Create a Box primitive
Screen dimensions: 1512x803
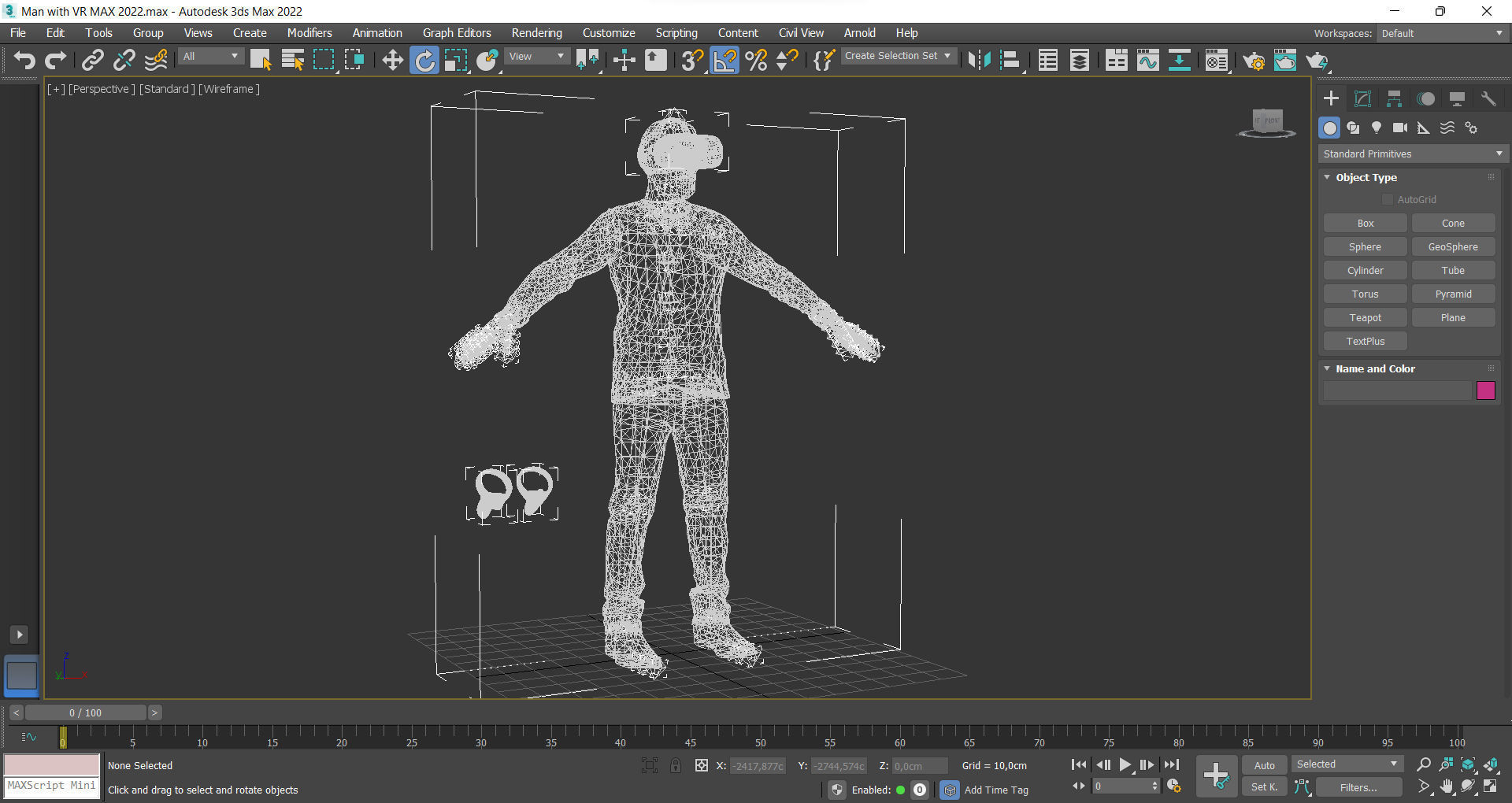pos(1366,224)
